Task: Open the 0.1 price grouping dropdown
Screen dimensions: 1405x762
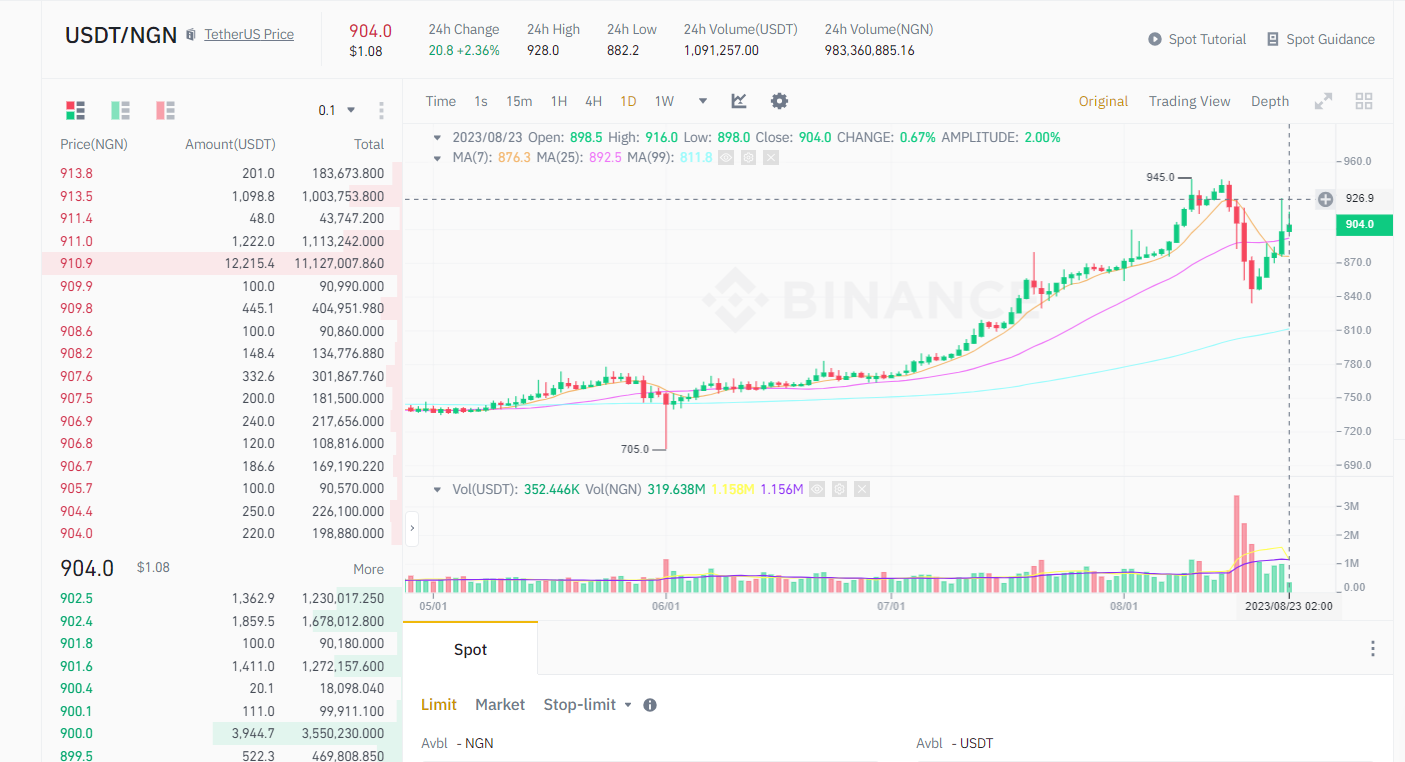Action: (x=336, y=110)
